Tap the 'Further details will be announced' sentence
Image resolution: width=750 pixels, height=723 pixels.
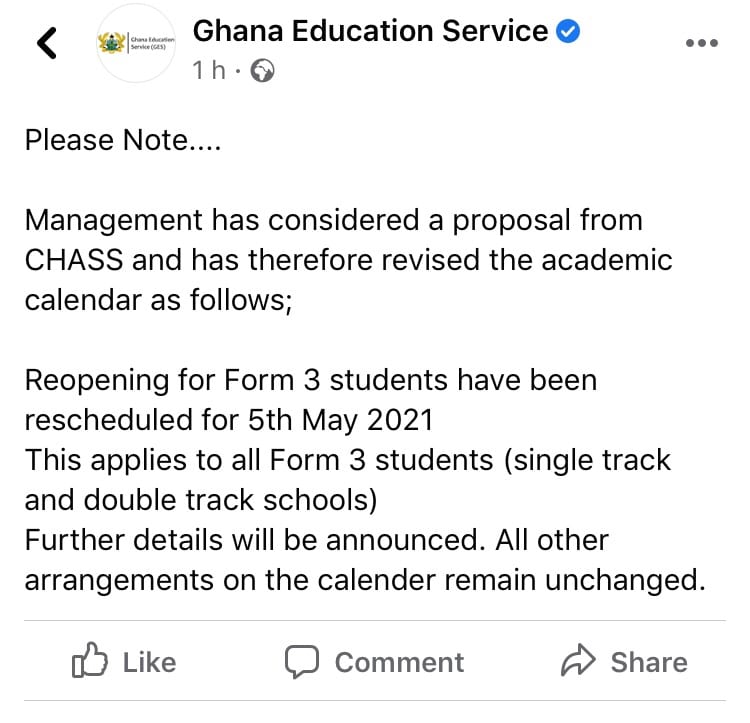252,540
